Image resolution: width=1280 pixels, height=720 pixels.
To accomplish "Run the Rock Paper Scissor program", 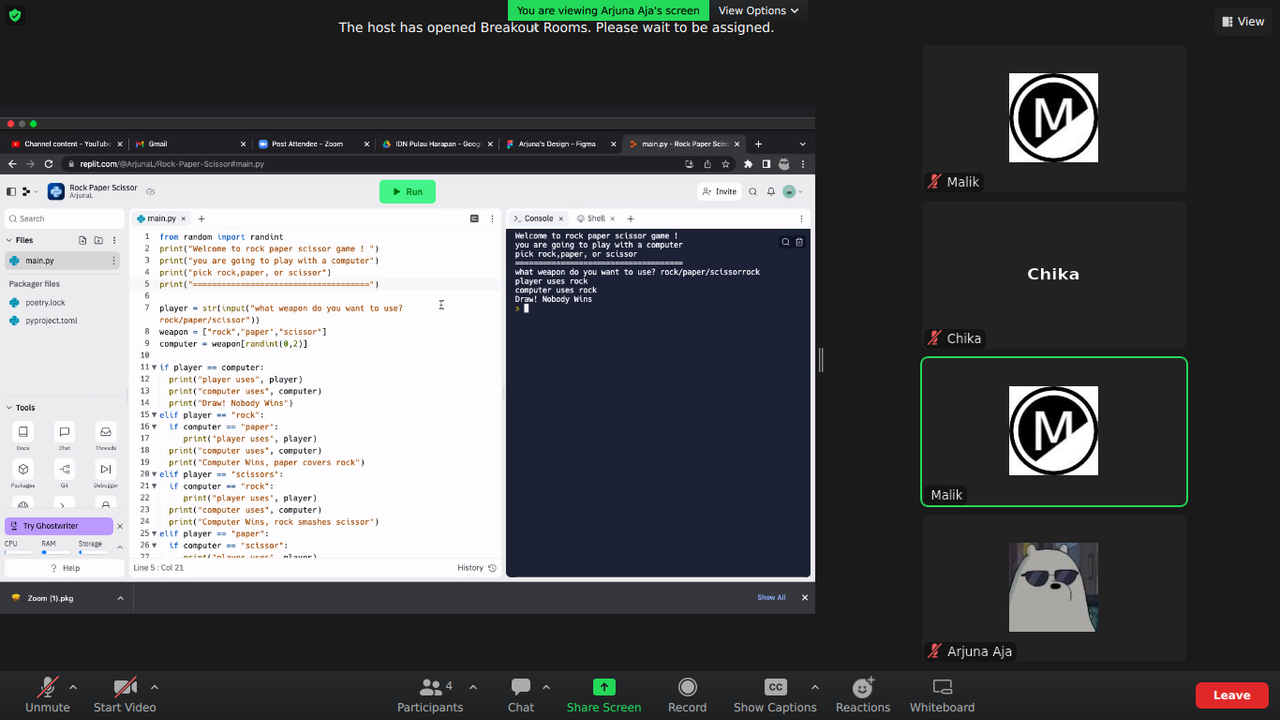I will 407,191.
